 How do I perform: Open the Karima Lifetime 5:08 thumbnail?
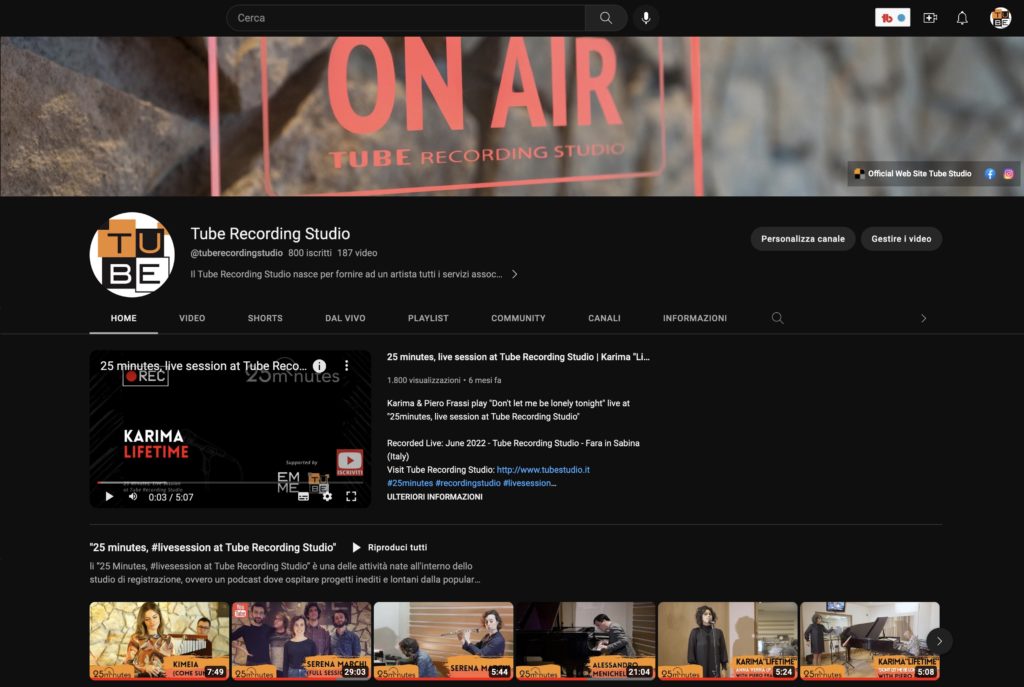(870, 641)
